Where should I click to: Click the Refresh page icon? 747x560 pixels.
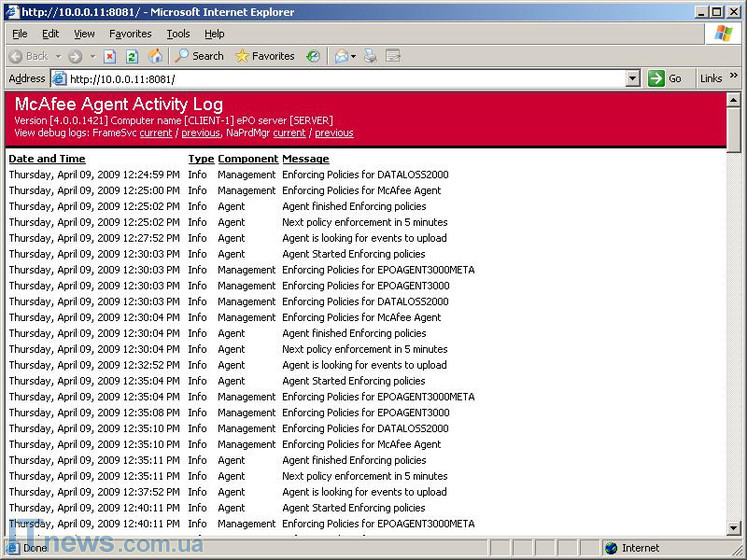(132, 56)
